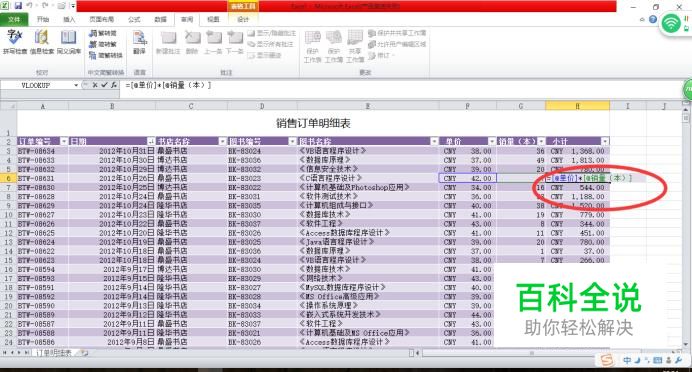Click the 销售订单明细表 title cell

click(x=313, y=123)
